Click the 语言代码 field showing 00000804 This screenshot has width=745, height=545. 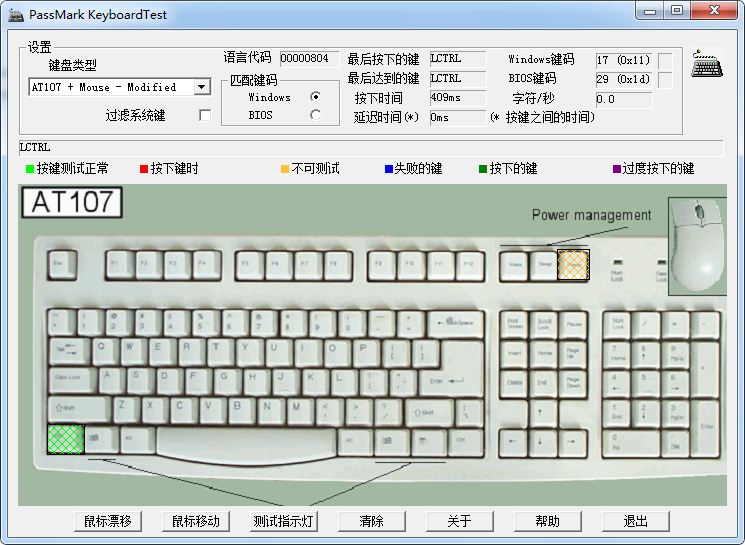(309, 58)
